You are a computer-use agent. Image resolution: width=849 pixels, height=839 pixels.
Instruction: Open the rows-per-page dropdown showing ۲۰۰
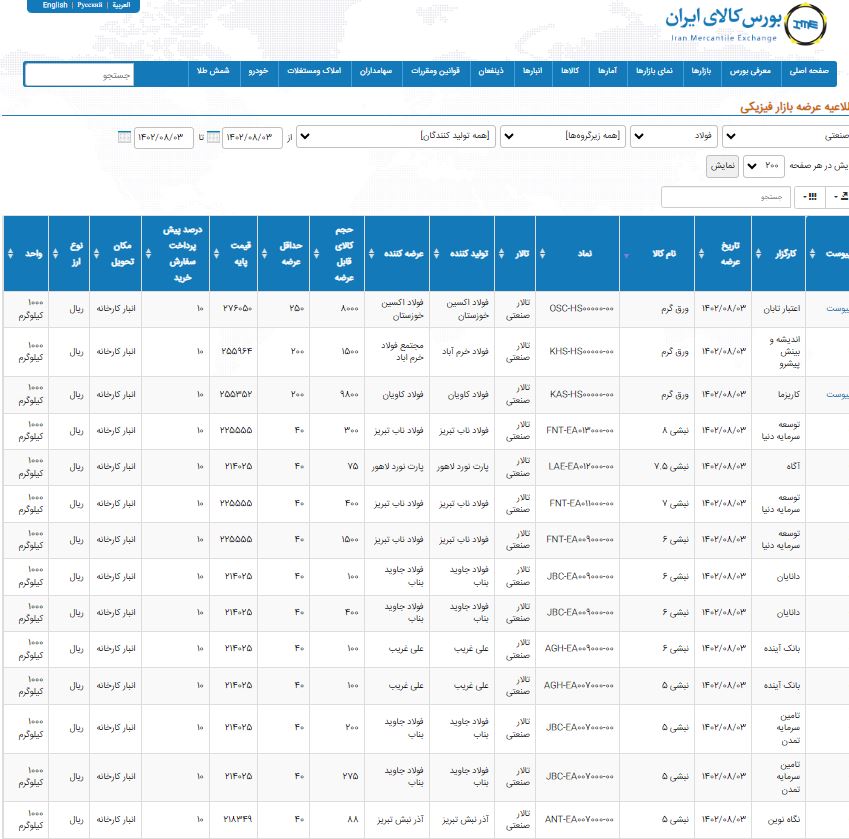[763, 166]
